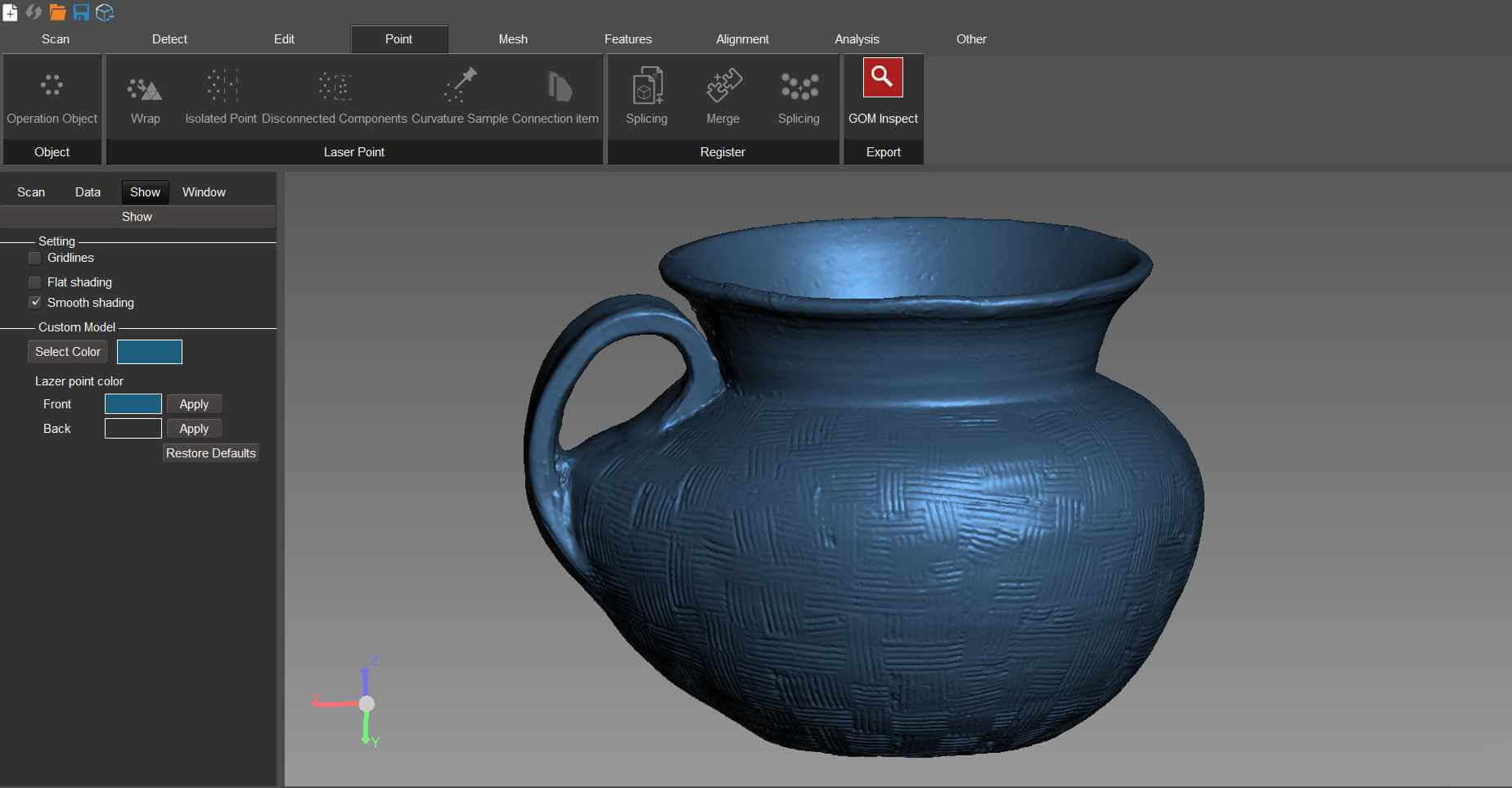Viewport: 1512px width, 788px height.
Task: Select the Operation Object tool
Action: 52,97
